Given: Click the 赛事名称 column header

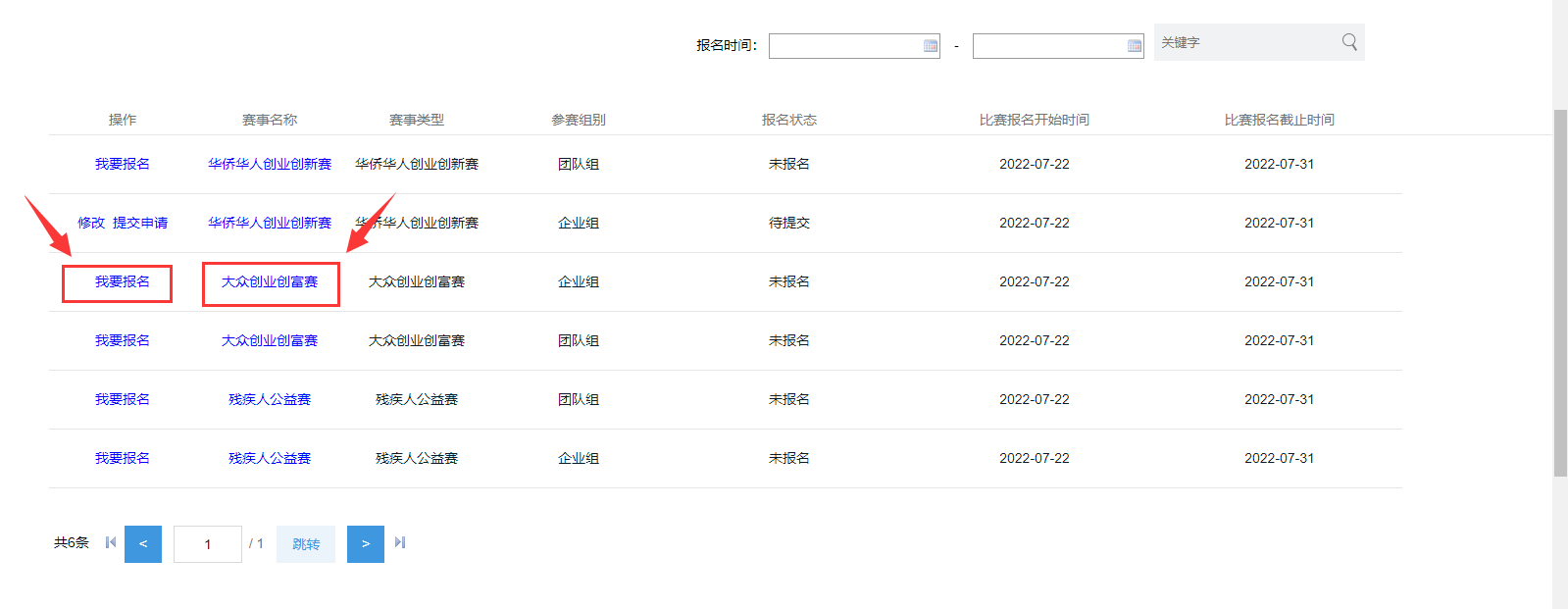Looking at the screenshot, I should 270,120.
